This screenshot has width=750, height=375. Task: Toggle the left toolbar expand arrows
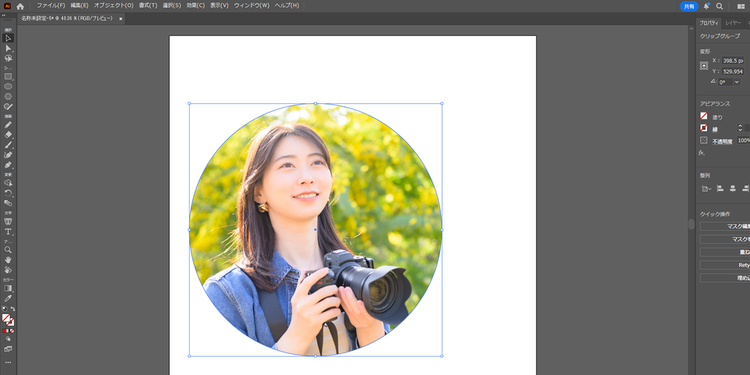[x=4, y=15]
